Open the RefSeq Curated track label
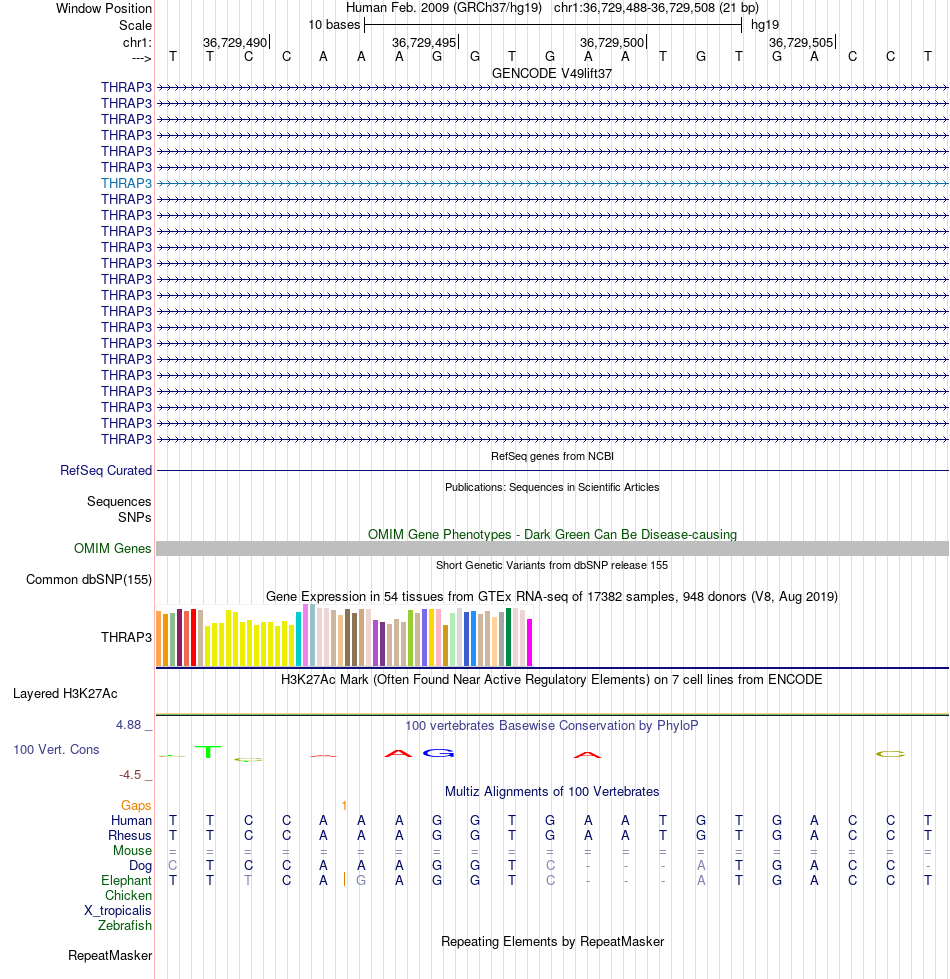The image size is (950, 979). click(105, 470)
